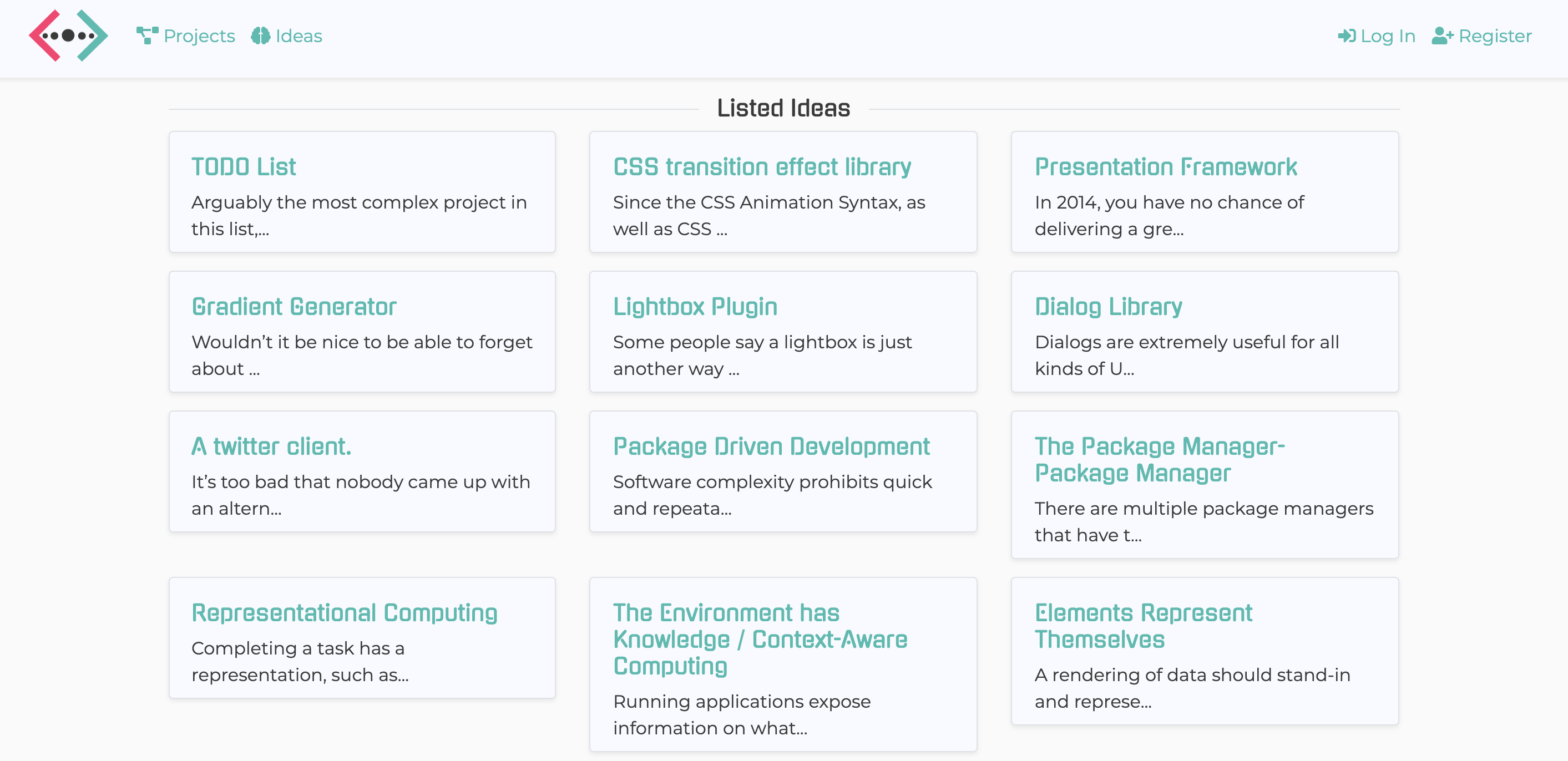Open the Dialog Library idea
Screen dimensions: 1568x761
click(x=1108, y=307)
